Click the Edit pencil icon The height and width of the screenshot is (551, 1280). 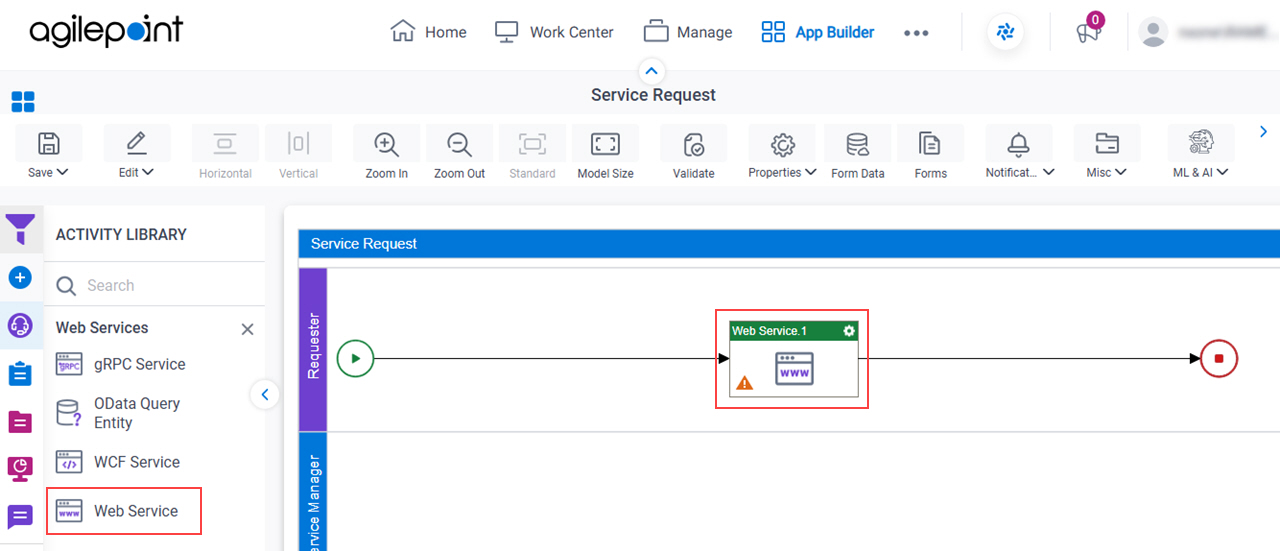pos(136,143)
